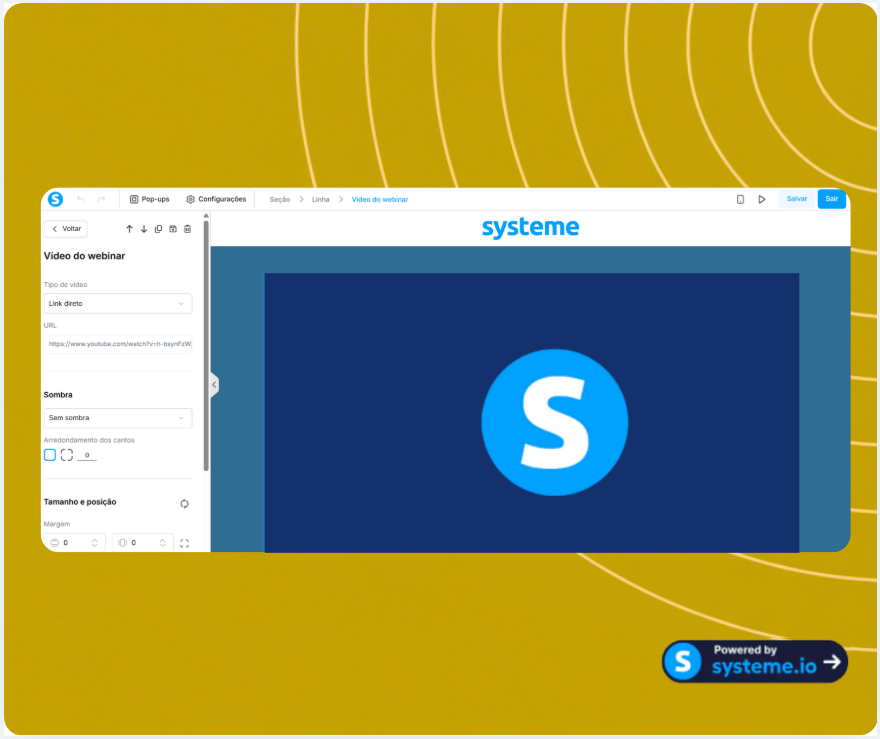This screenshot has height=739, width=880.
Task: Open the page preview play icon
Action: [x=762, y=199]
